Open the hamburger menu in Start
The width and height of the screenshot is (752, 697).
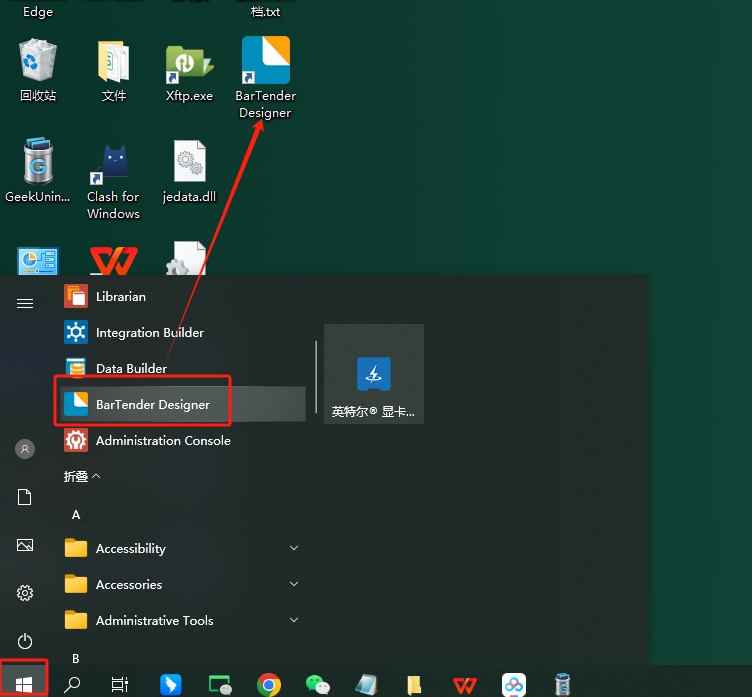(x=25, y=303)
